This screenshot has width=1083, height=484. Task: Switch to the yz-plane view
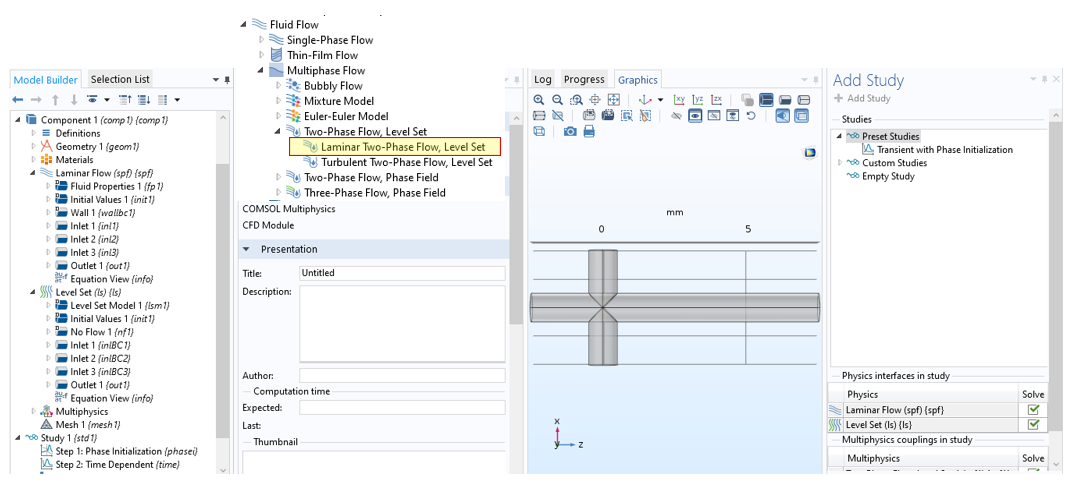[698, 100]
